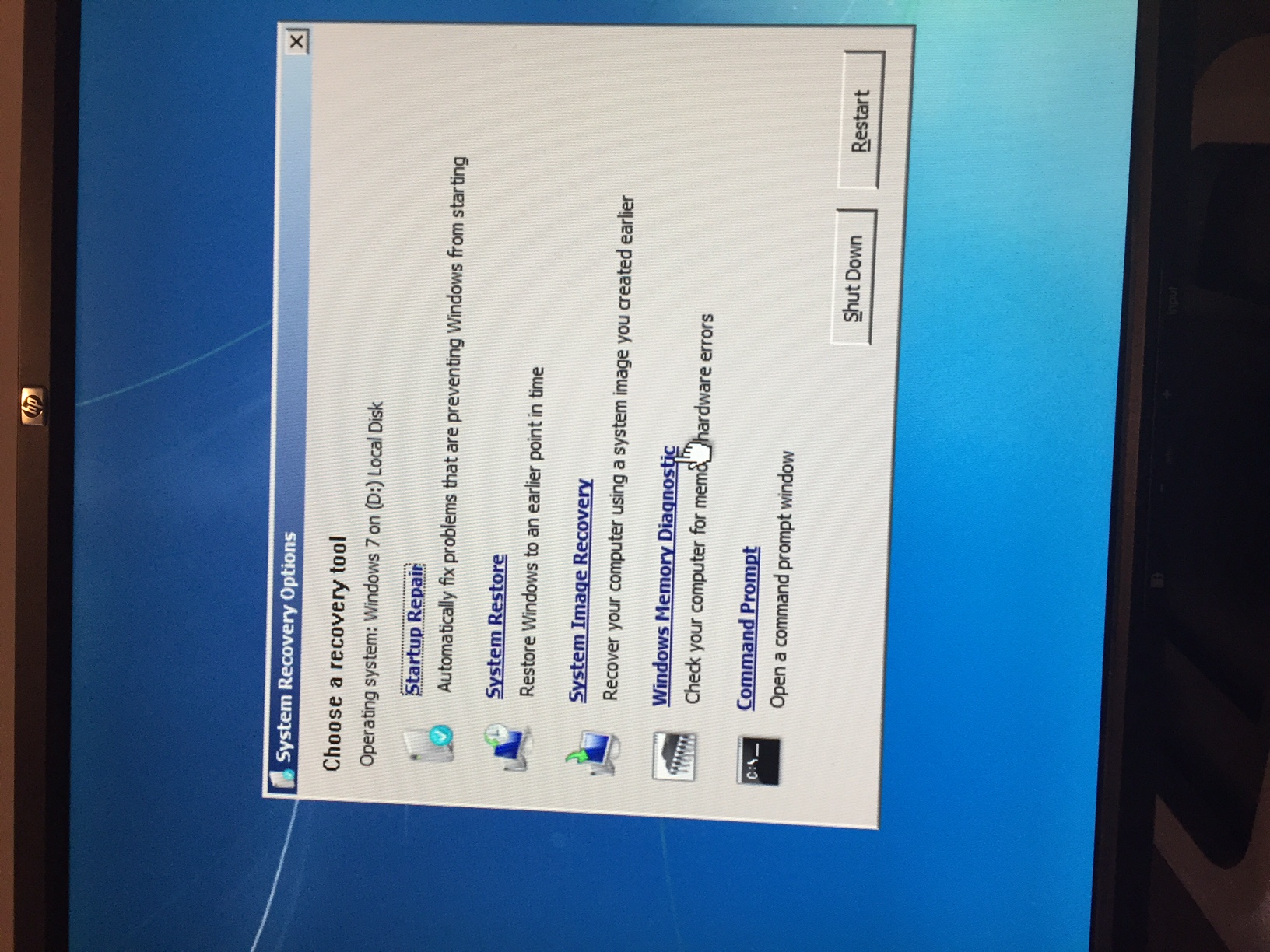This screenshot has width=1270, height=952.
Task: Launch System Image Recovery link
Action: pos(581,590)
